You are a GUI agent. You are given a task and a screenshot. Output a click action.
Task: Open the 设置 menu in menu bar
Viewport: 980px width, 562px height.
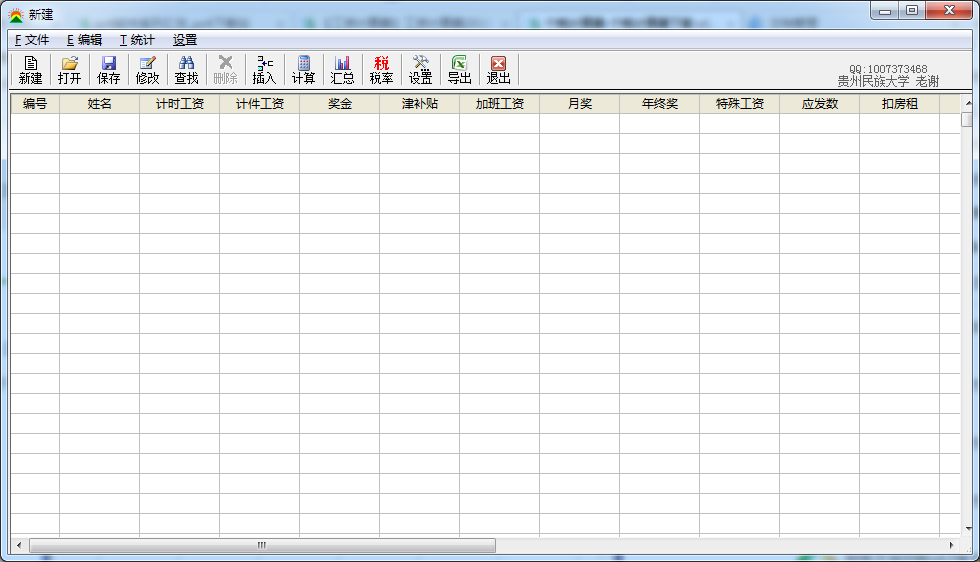pos(185,40)
